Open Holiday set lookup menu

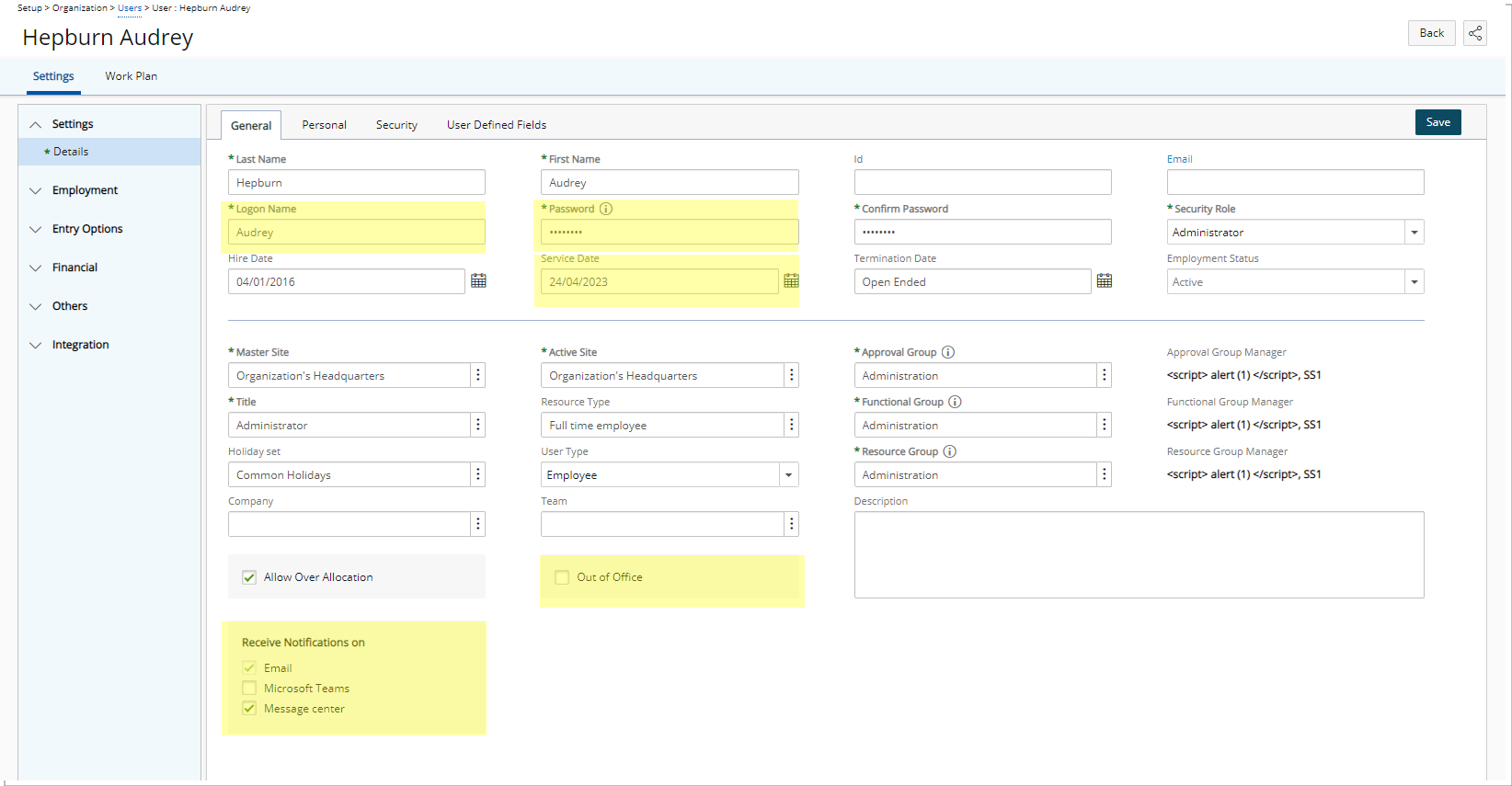point(478,474)
